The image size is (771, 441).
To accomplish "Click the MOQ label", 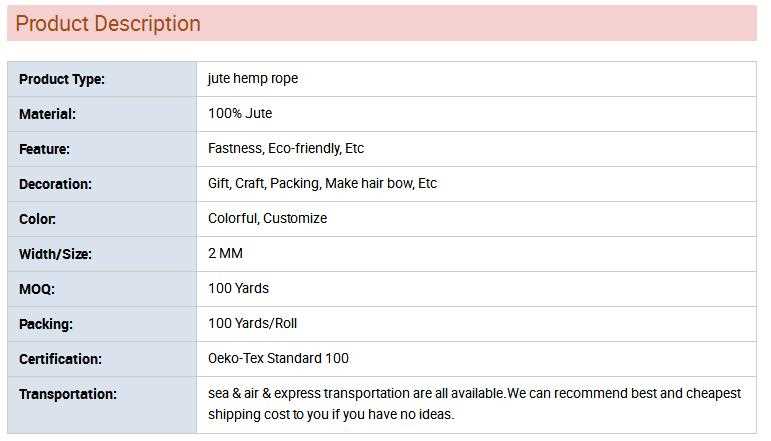I will tap(37, 289).
